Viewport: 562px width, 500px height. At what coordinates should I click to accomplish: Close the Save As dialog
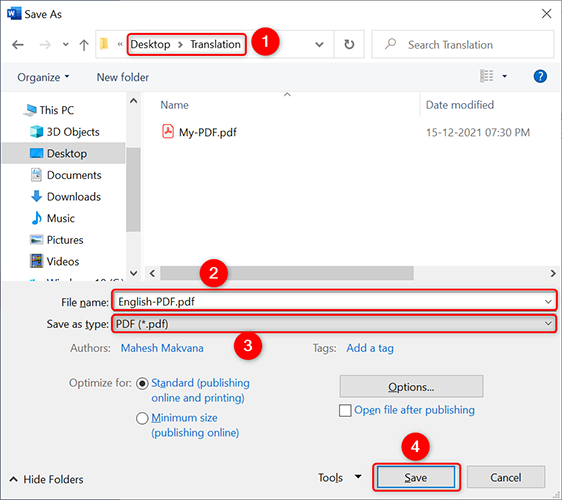pos(546,14)
